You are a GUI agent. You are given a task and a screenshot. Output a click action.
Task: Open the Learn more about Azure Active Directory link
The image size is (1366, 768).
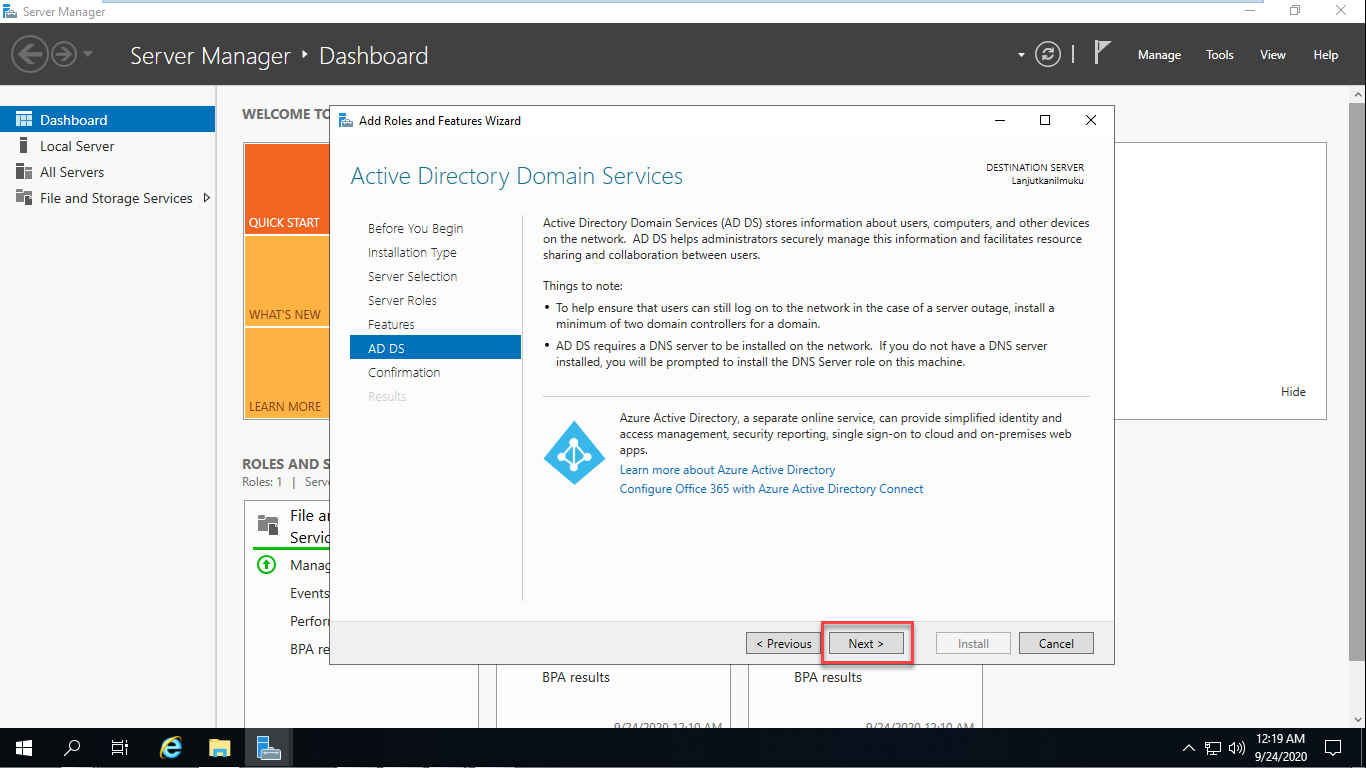(x=727, y=469)
